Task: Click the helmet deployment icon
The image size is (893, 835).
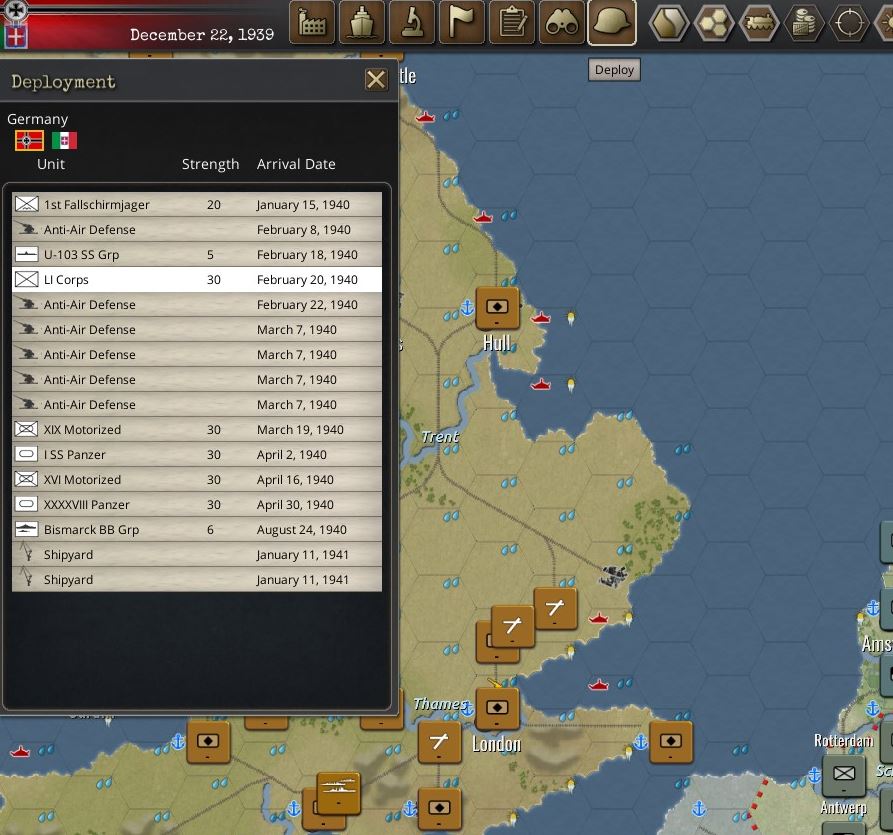Action: pyautogui.click(x=612, y=22)
